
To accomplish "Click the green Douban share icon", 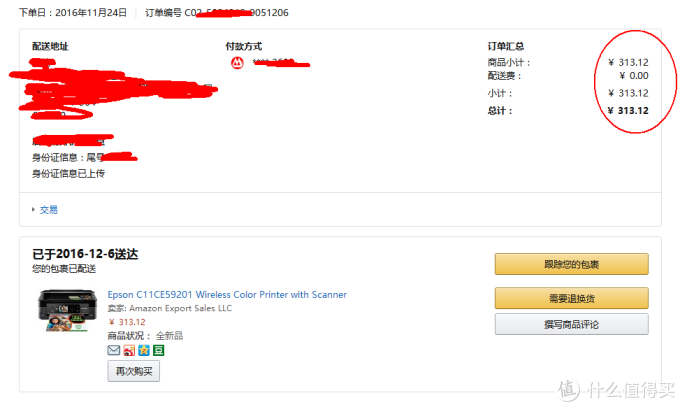I will pyautogui.click(x=158, y=350).
